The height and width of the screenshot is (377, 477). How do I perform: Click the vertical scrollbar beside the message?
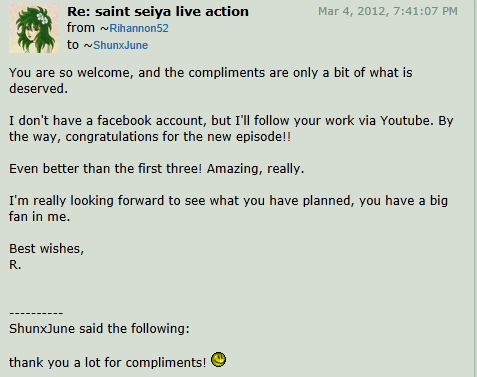click(x=475, y=188)
